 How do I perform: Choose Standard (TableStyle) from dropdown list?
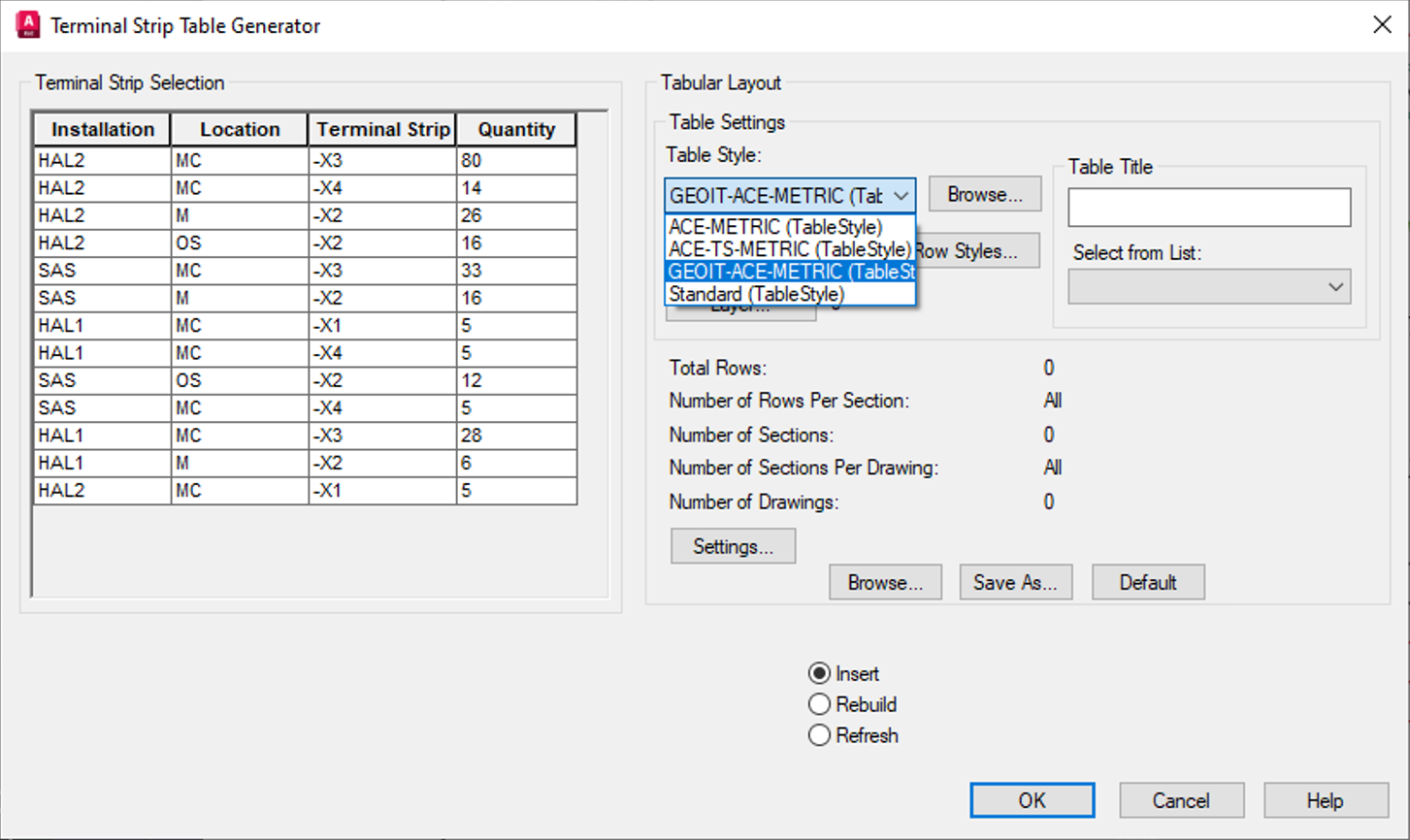(790, 294)
